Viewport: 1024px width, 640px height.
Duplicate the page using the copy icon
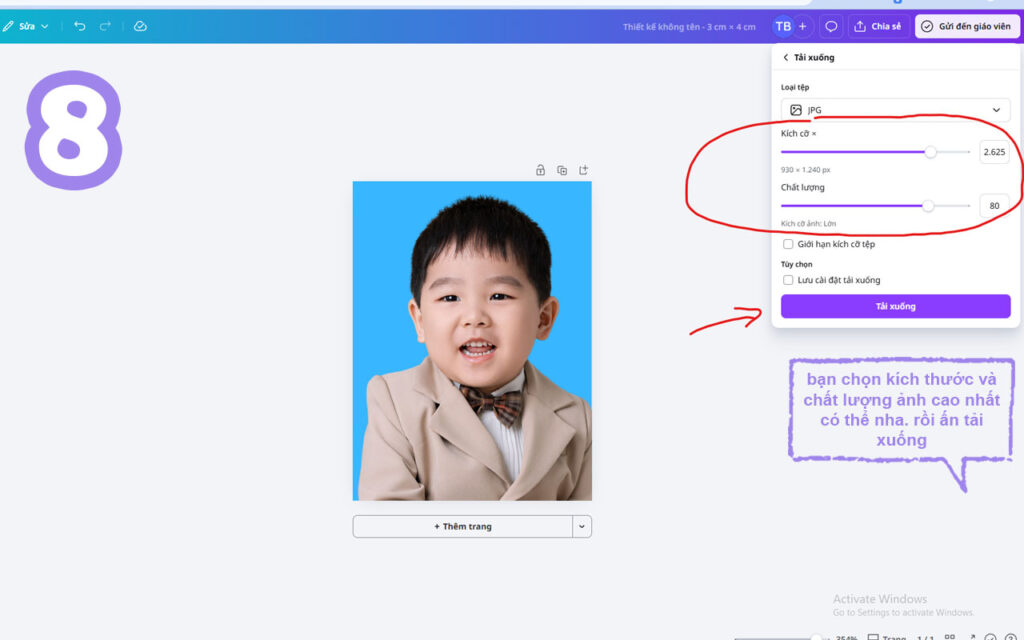tap(562, 170)
